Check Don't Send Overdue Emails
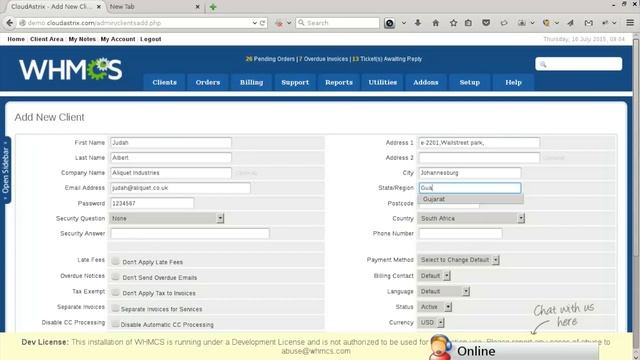 tap(116, 277)
